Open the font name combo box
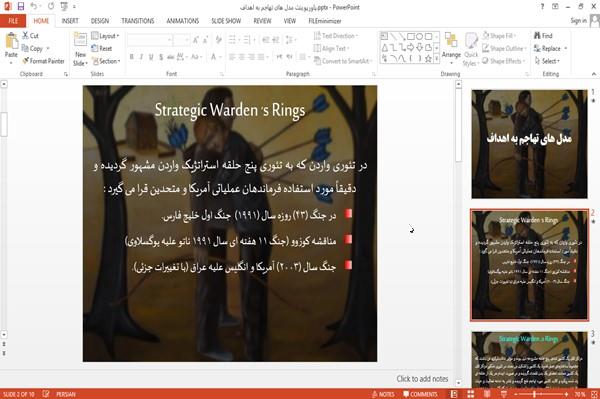This screenshot has width=600, height=399. coord(150,40)
